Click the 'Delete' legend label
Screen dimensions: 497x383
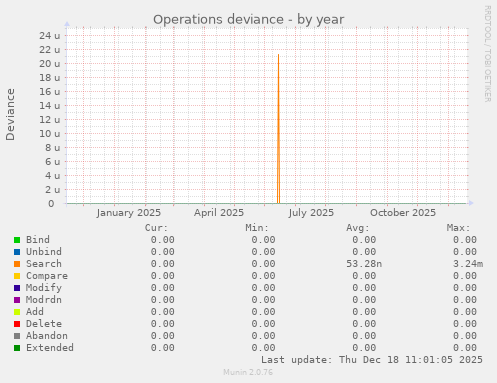[x=44, y=324]
